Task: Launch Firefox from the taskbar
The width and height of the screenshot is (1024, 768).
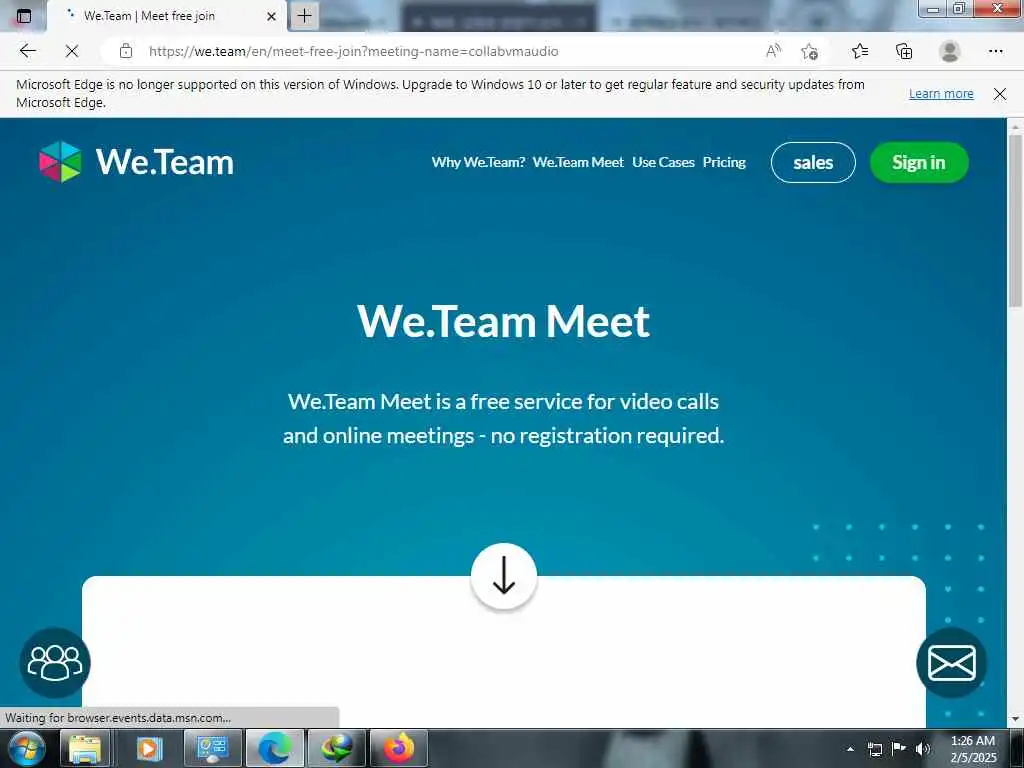Action: [x=399, y=748]
